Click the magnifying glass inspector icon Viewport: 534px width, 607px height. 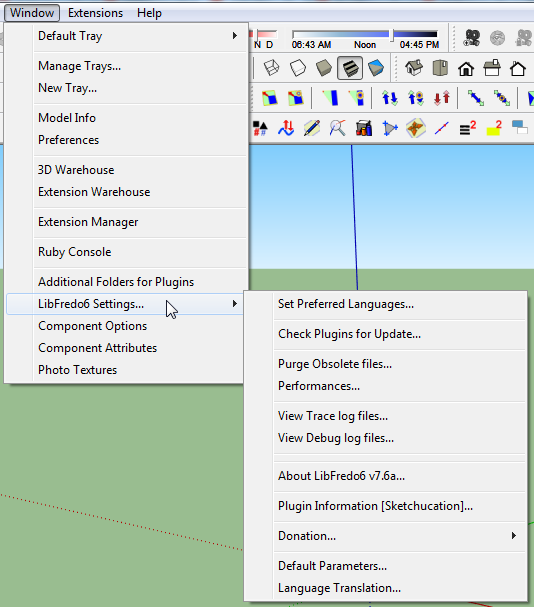click(x=338, y=128)
